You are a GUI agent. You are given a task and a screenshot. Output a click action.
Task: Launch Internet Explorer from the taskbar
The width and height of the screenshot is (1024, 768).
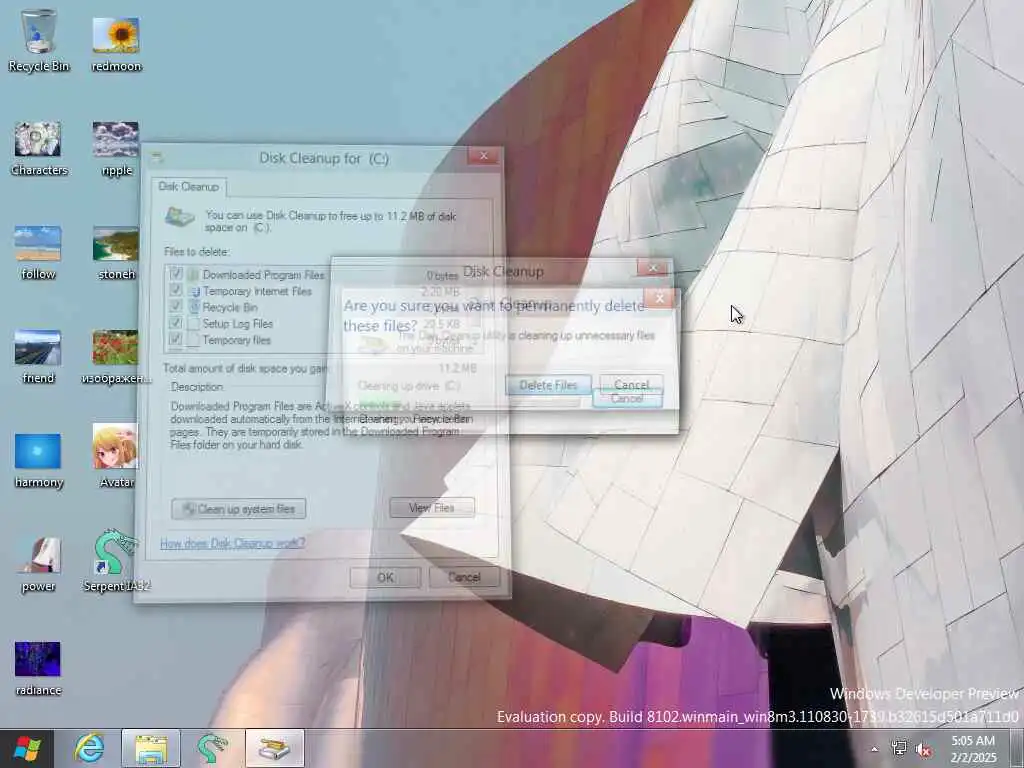[89, 748]
